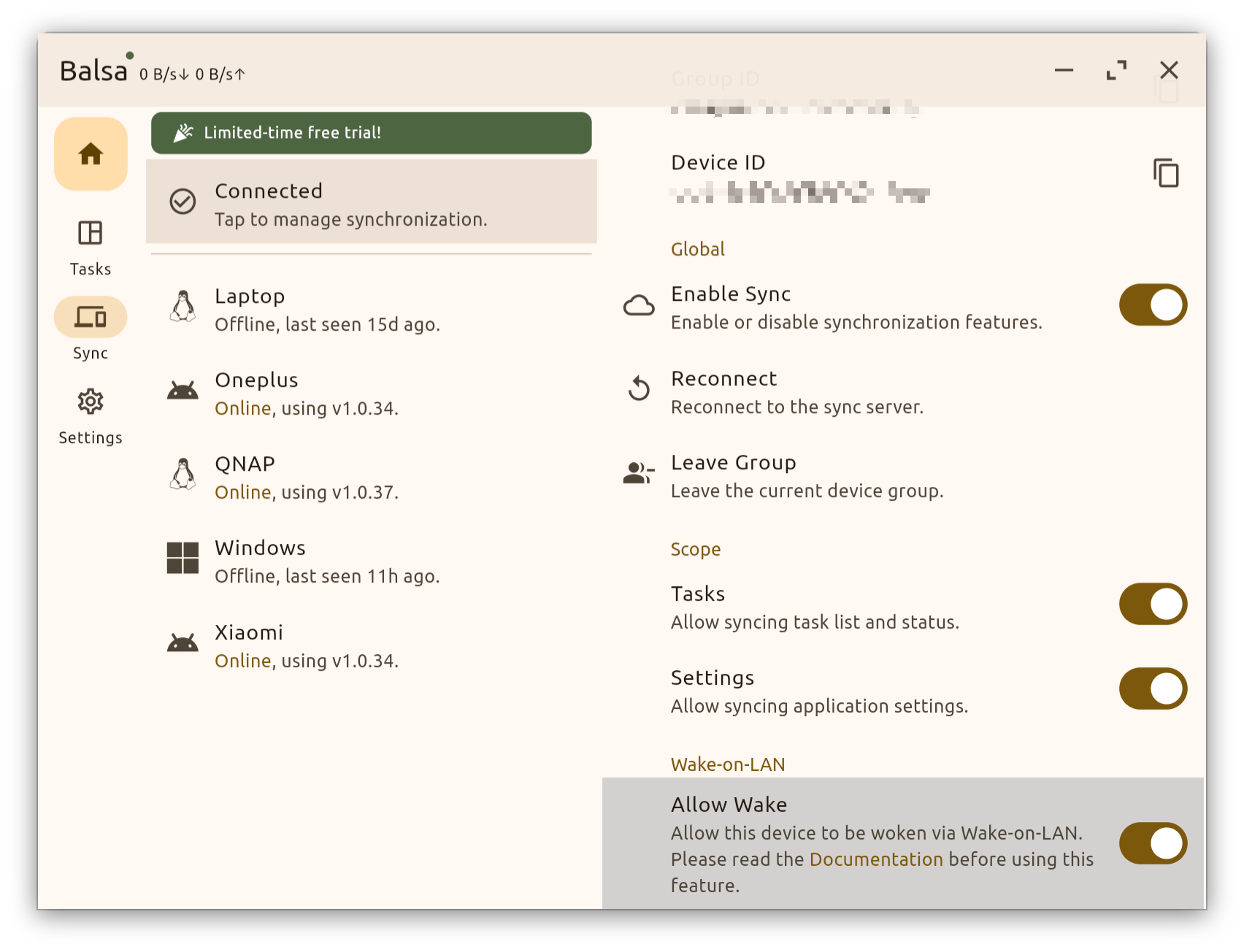
Task: Switch off the Allow Wake toggle
Action: click(1152, 844)
